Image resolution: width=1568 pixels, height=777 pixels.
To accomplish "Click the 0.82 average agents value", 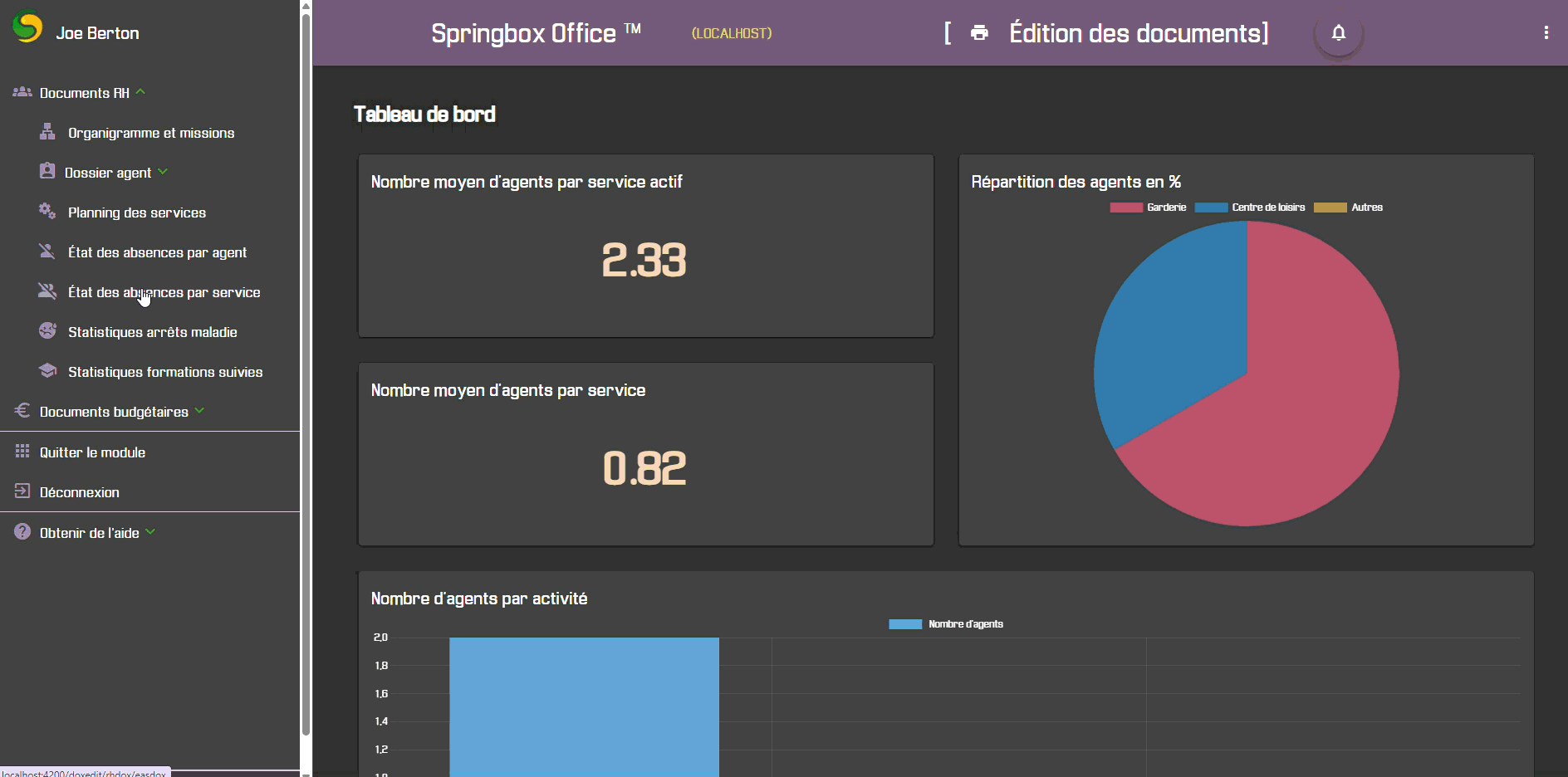I will 644,468.
